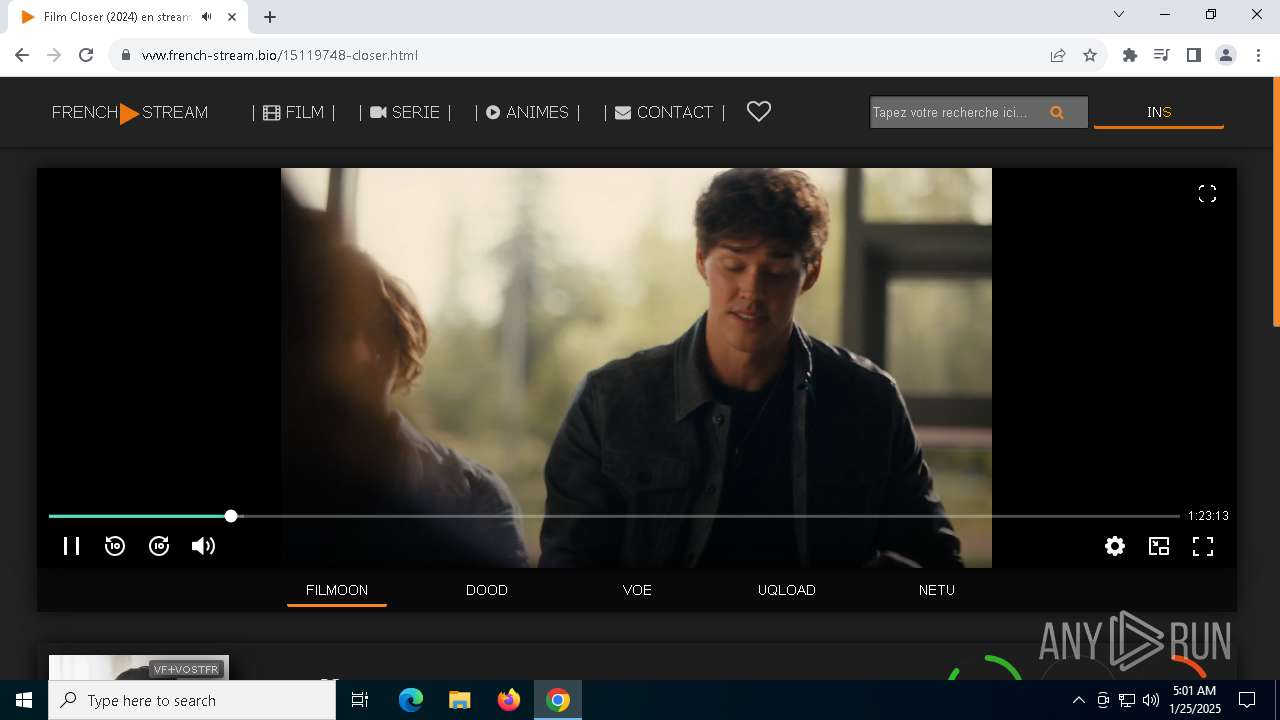Screen dimensions: 1280x720
Task: Go back with the browser back arrow
Action: coord(22,55)
